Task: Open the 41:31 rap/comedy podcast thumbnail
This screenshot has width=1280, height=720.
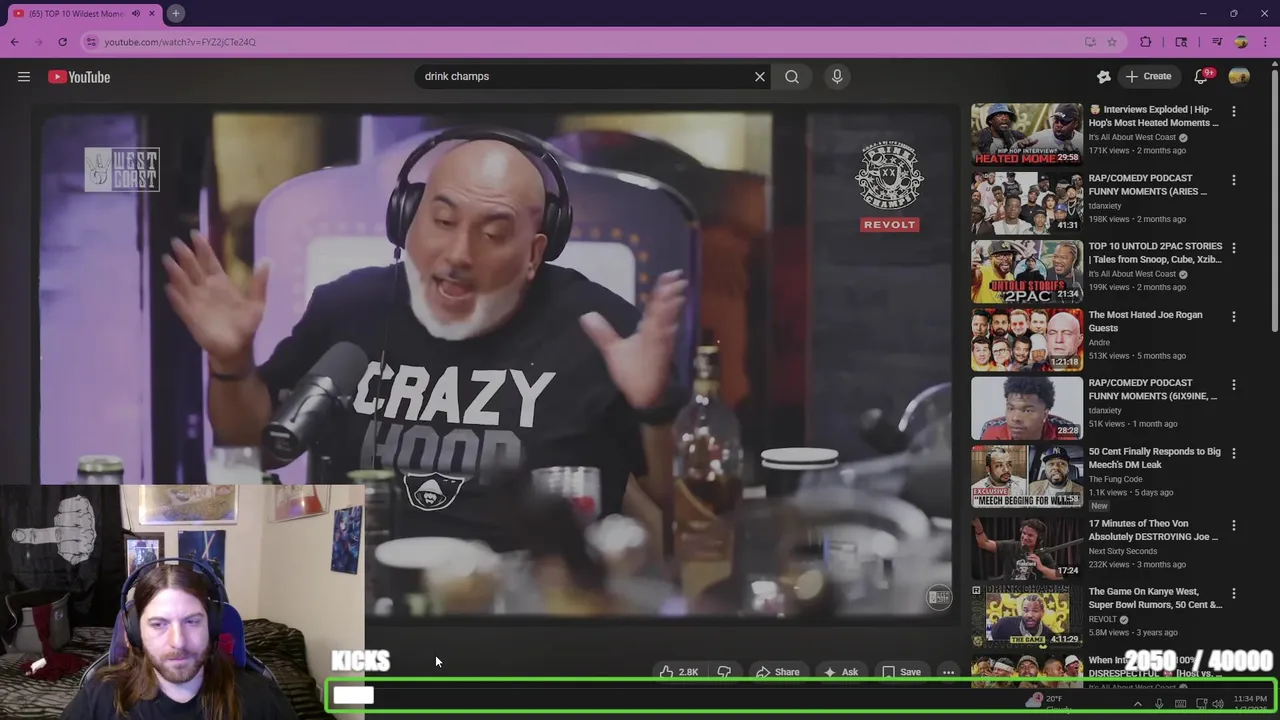Action: [x=1026, y=202]
